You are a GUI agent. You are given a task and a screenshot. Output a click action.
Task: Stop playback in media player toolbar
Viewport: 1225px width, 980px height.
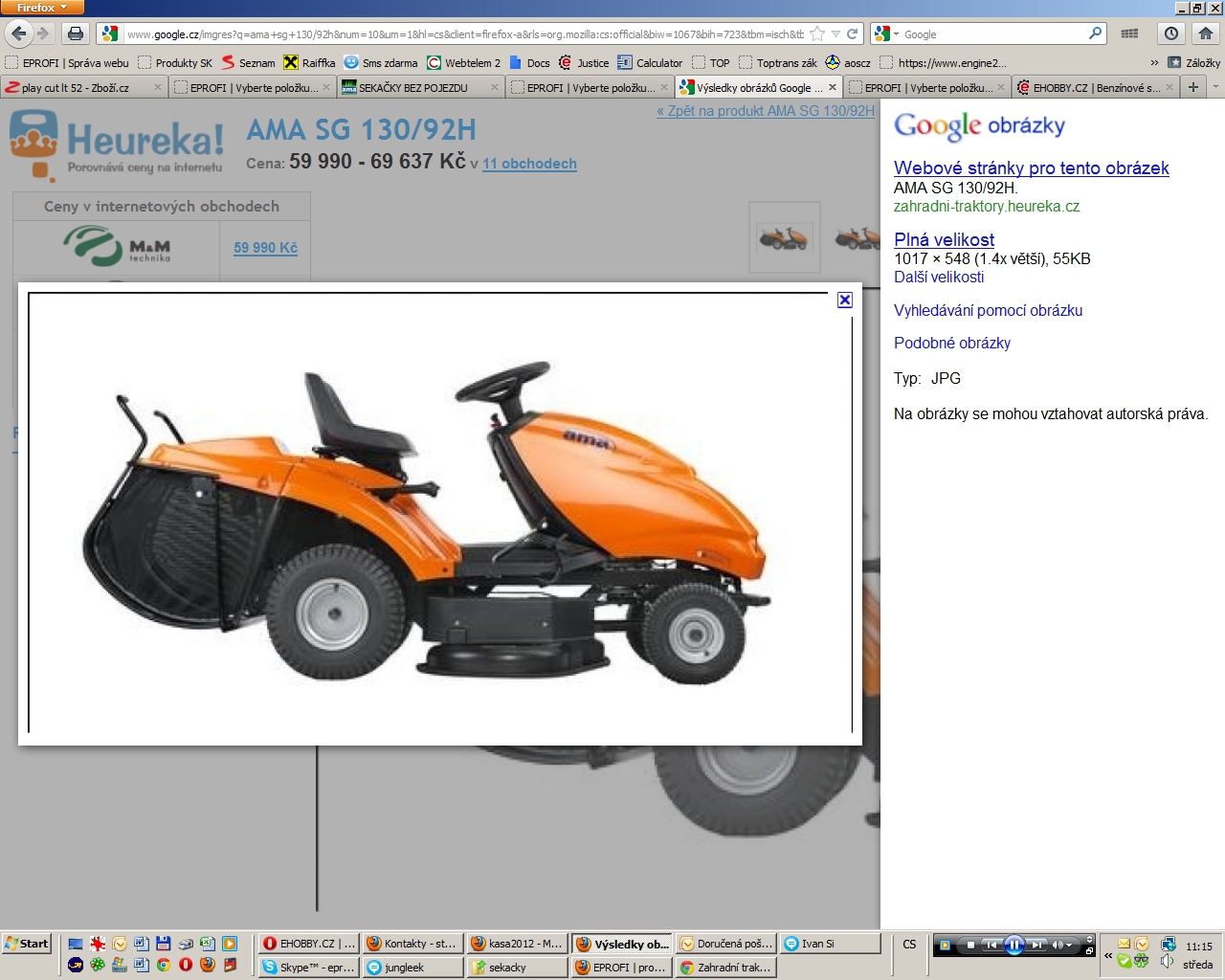click(x=970, y=945)
